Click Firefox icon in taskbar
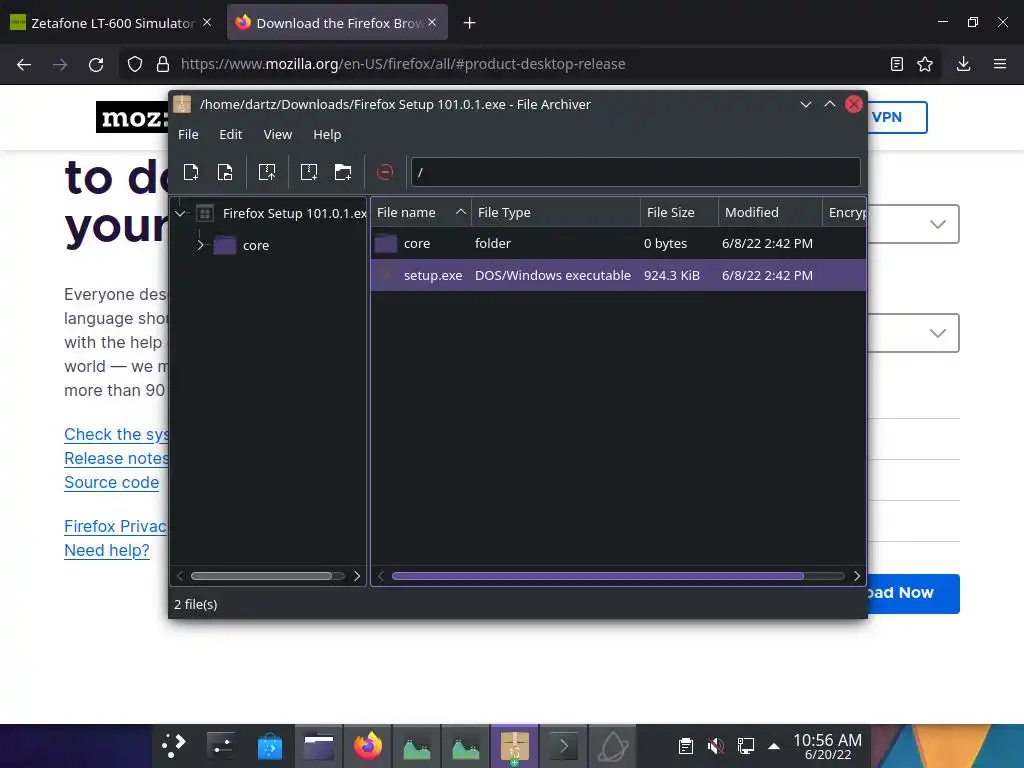The width and height of the screenshot is (1024, 768). [x=368, y=746]
